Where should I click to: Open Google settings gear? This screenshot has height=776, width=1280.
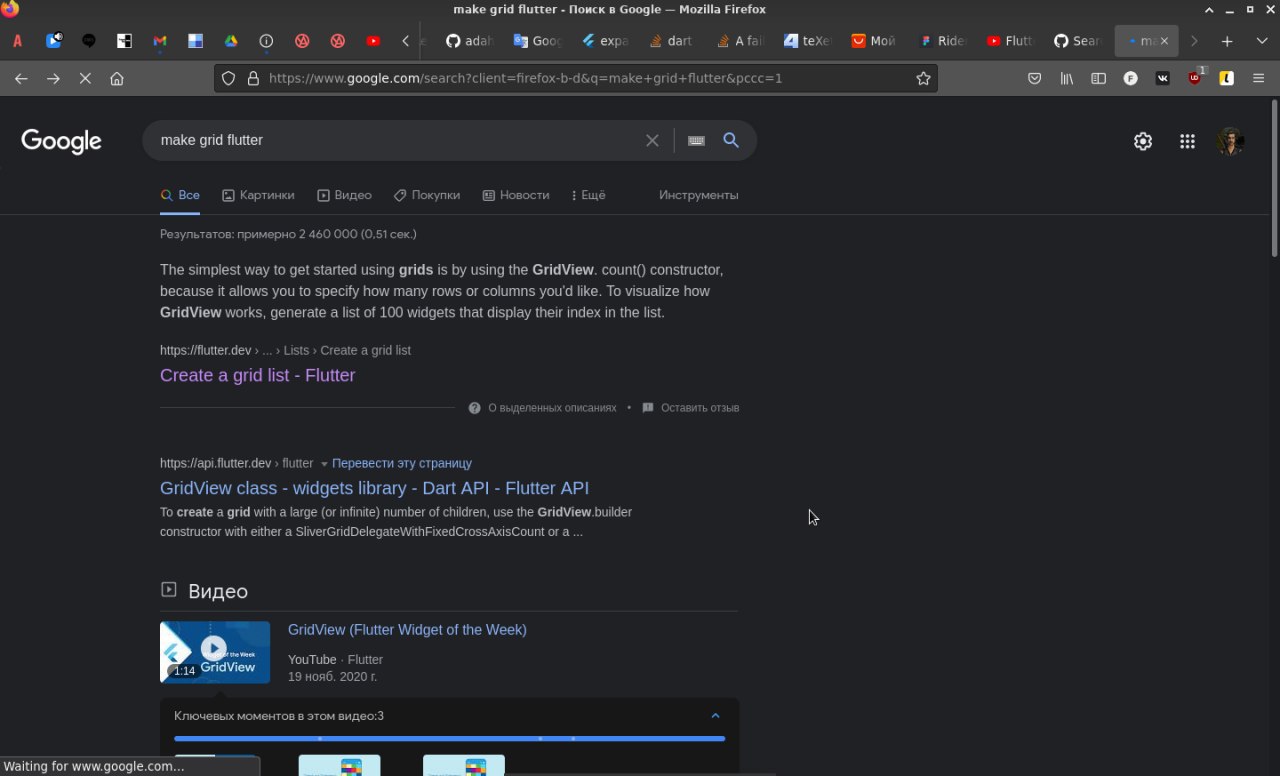(1143, 141)
